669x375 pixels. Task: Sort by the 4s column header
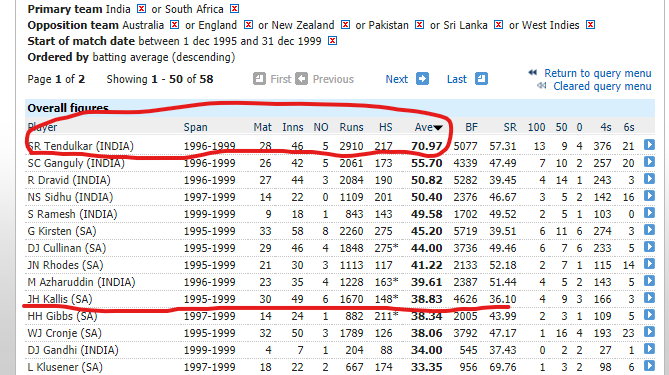605,127
